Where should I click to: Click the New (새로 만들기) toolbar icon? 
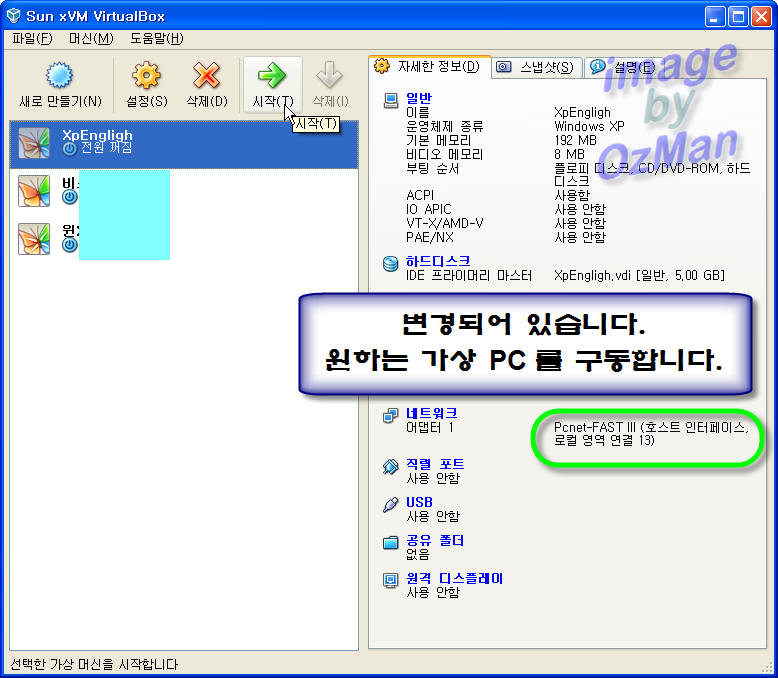pos(60,75)
